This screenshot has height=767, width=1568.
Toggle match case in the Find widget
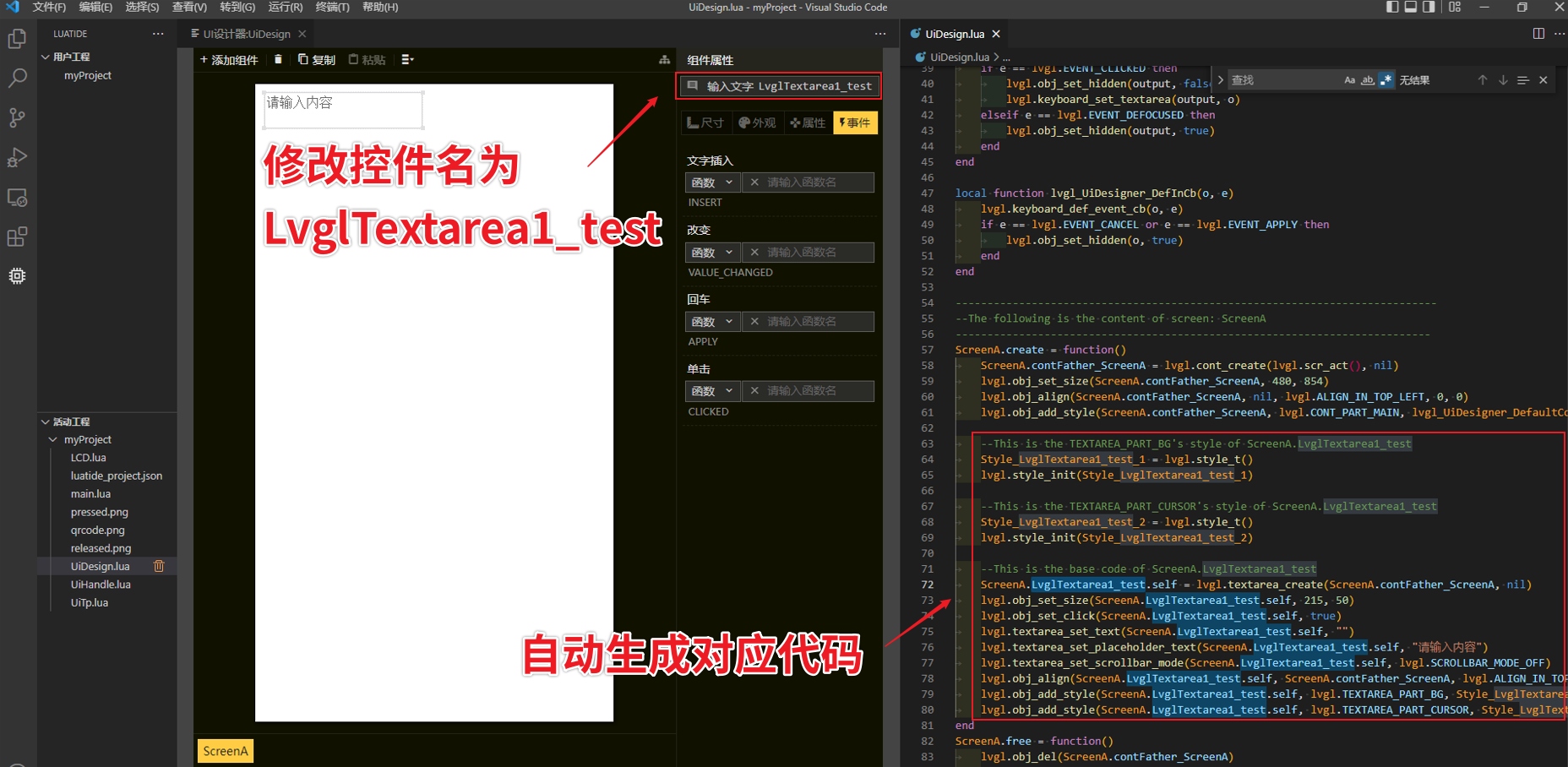(x=1349, y=79)
